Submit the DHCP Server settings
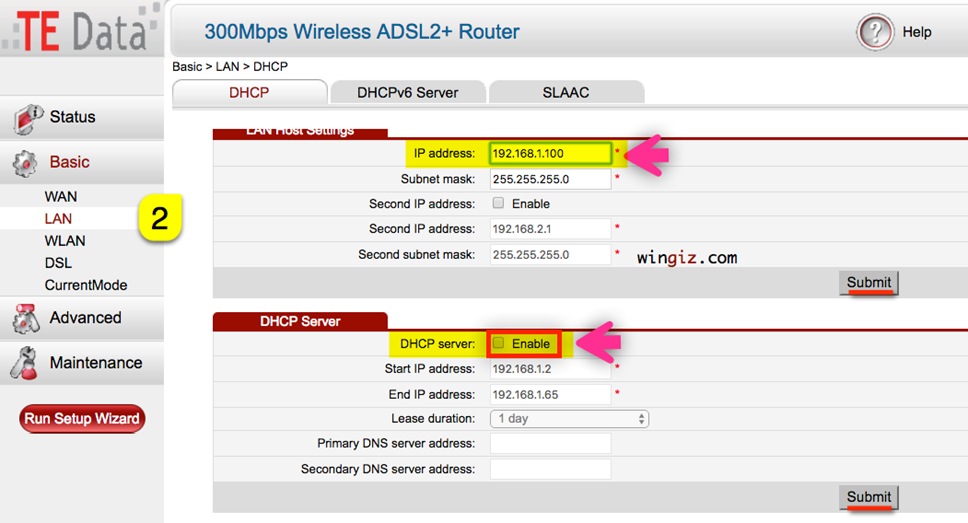968x523 pixels. (x=869, y=497)
